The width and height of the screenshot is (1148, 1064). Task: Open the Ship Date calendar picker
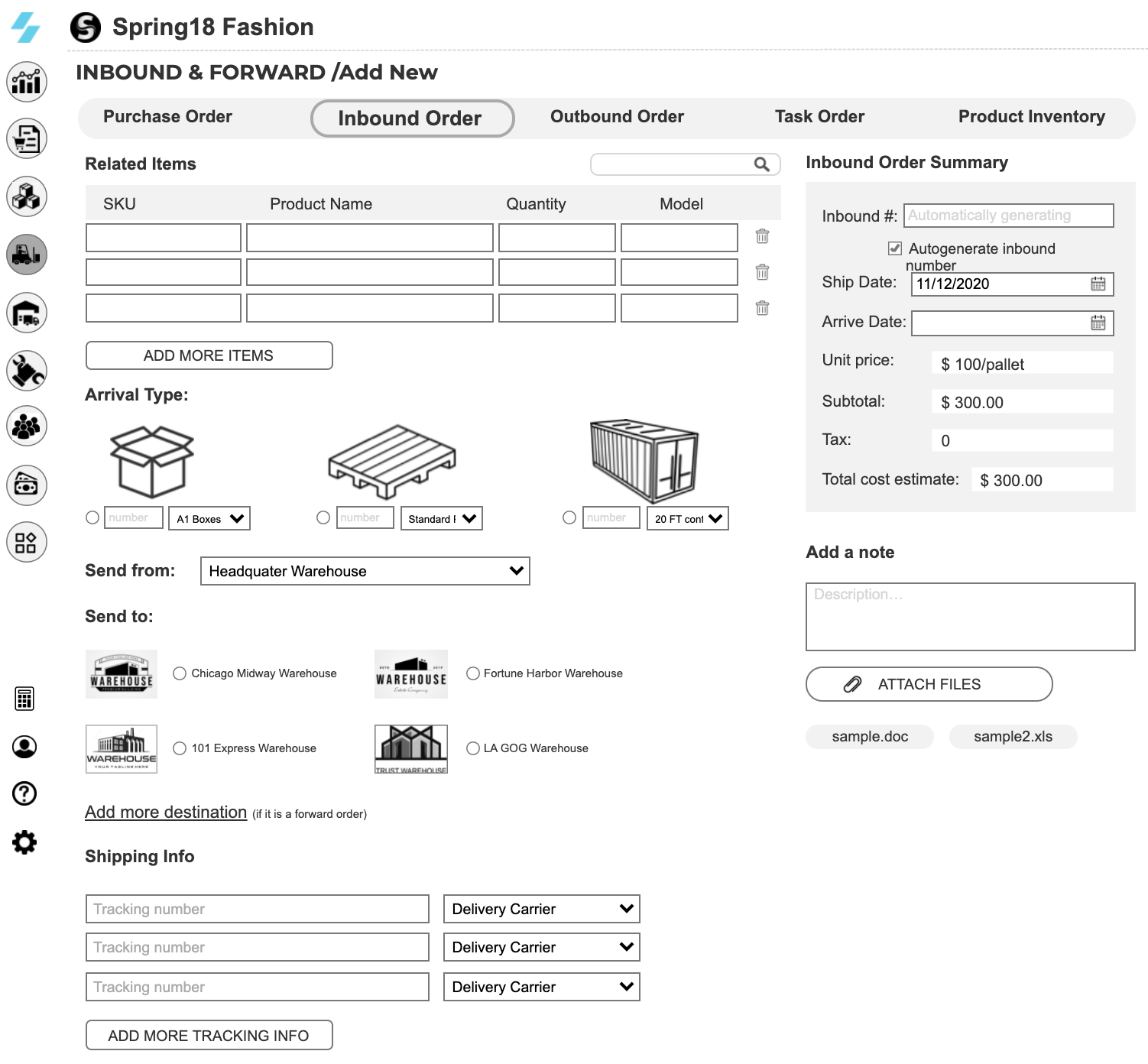click(1098, 284)
